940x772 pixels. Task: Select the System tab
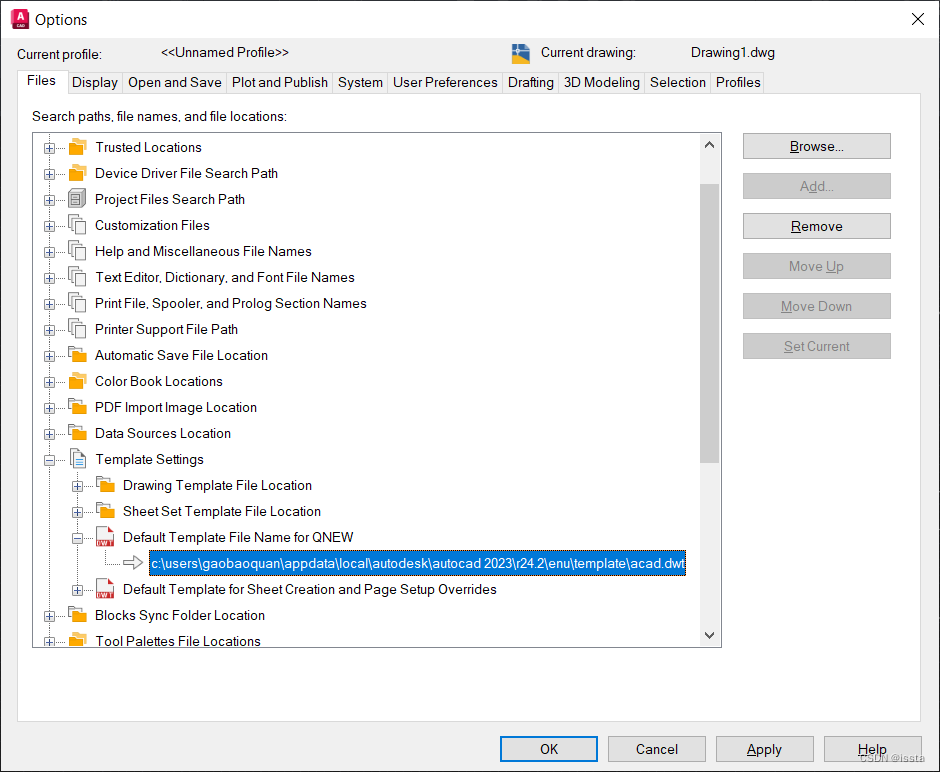(360, 82)
